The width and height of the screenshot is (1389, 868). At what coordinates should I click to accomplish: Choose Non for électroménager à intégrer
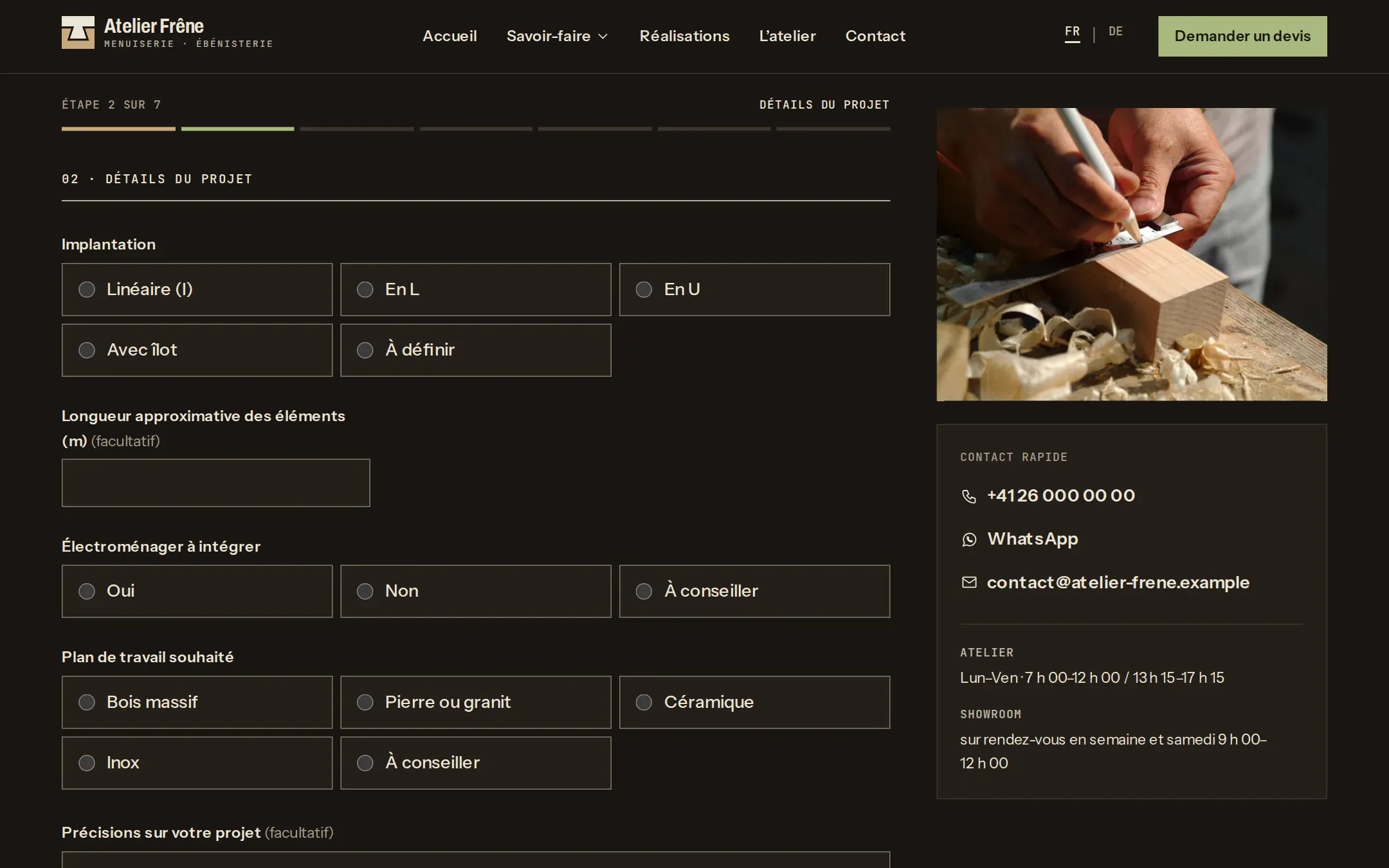pos(476,592)
